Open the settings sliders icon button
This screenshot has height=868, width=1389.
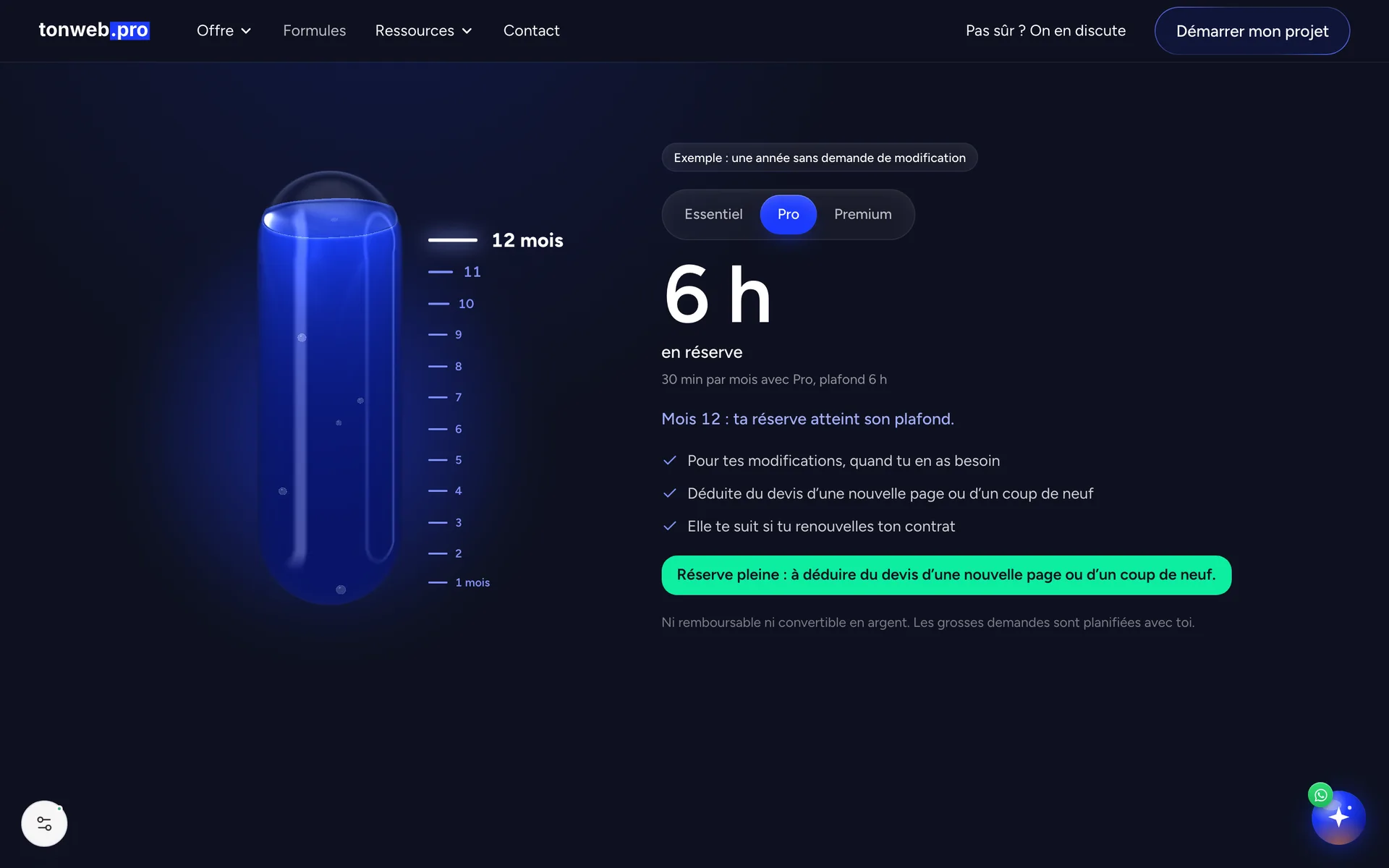[44, 823]
